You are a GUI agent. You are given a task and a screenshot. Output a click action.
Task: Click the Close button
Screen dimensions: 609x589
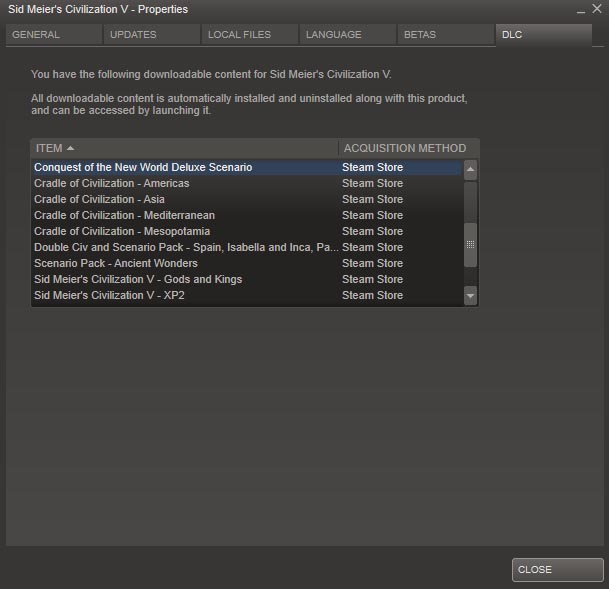tap(557, 570)
